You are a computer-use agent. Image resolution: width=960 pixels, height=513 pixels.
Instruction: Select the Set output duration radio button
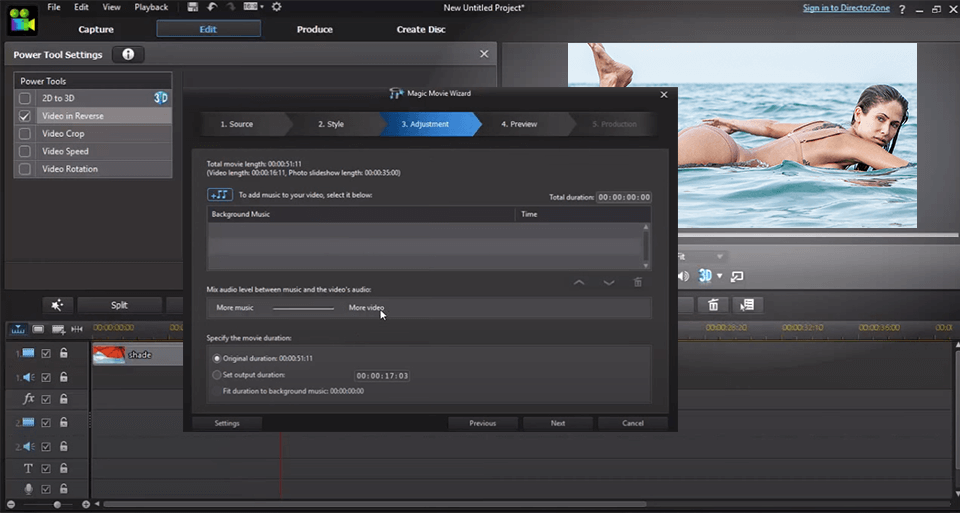[217, 375]
